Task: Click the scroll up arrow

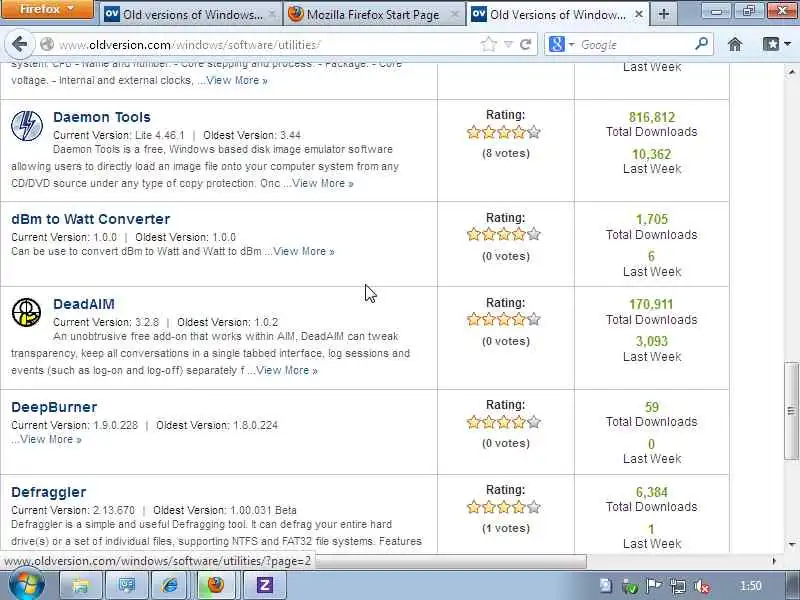Action: click(x=791, y=72)
